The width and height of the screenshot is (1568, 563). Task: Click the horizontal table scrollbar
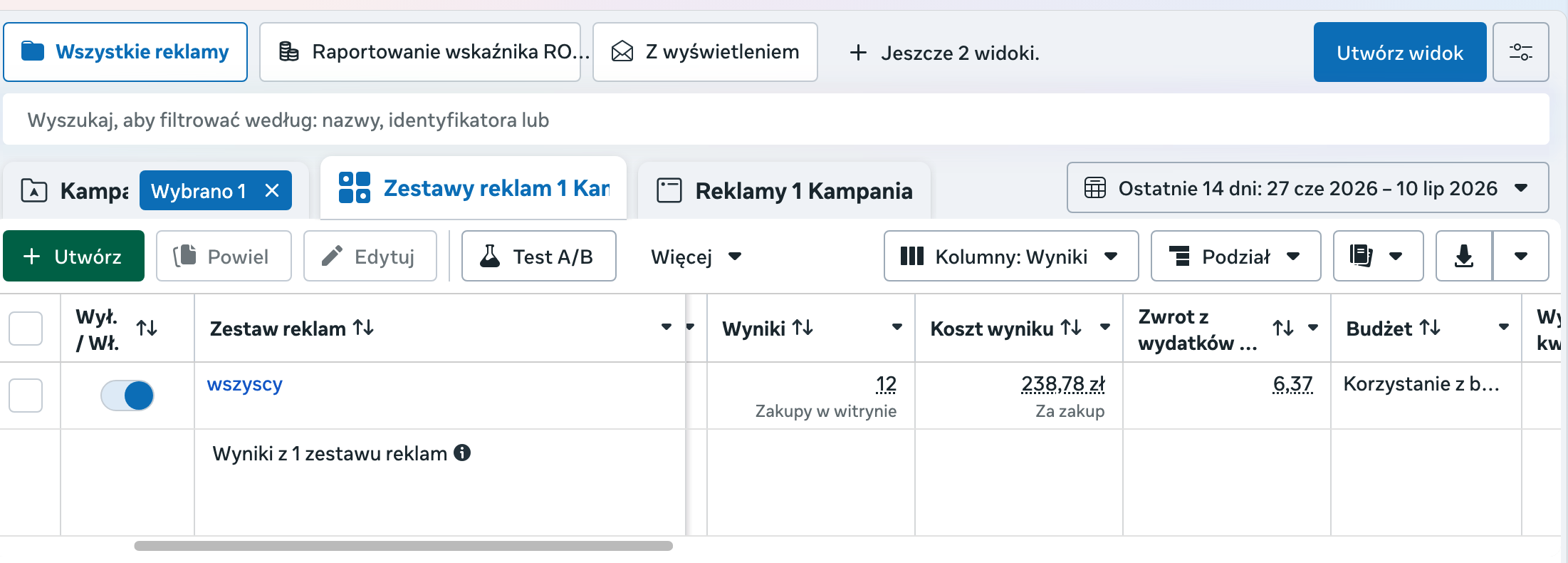(x=403, y=546)
